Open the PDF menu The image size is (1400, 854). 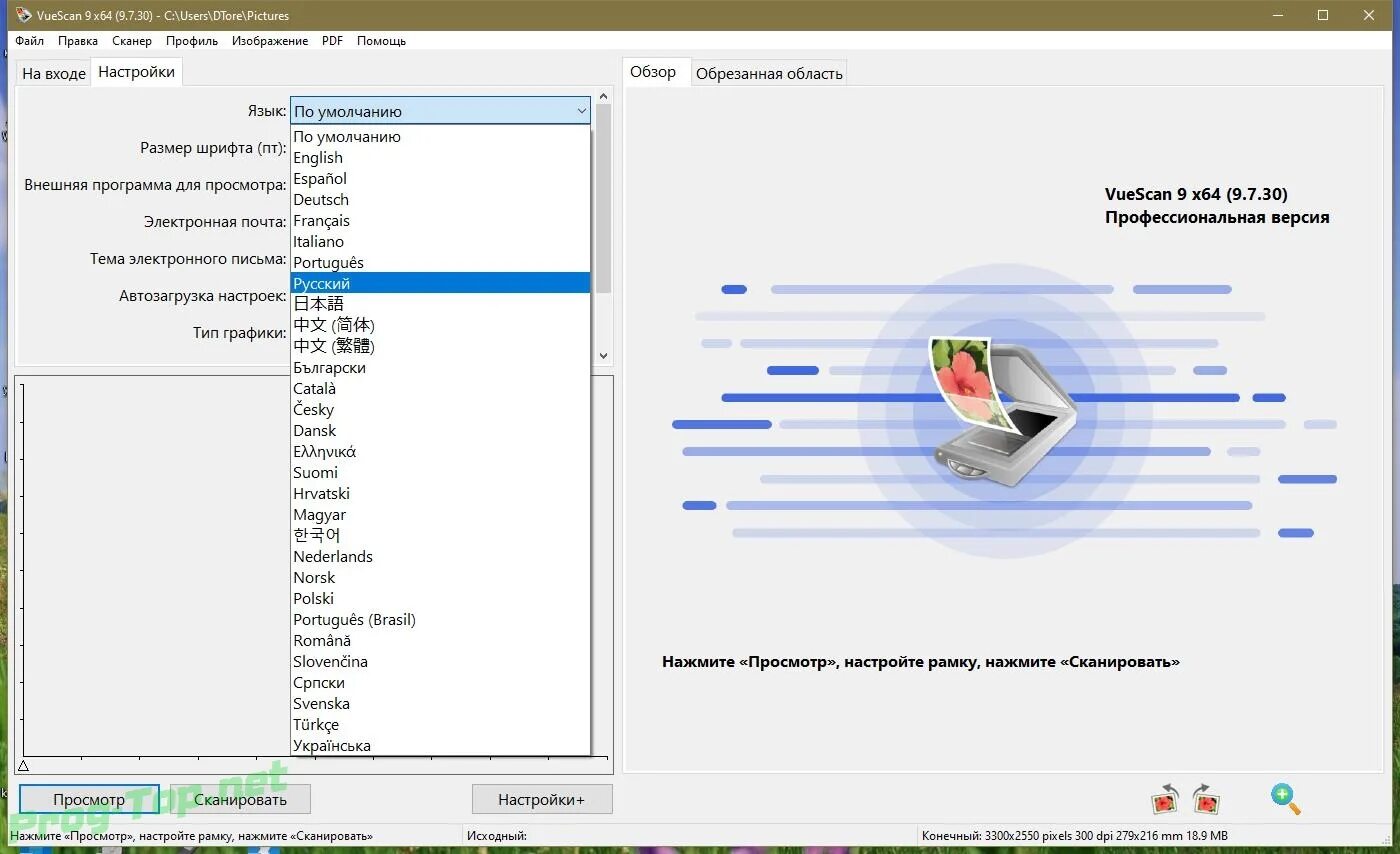point(332,41)
